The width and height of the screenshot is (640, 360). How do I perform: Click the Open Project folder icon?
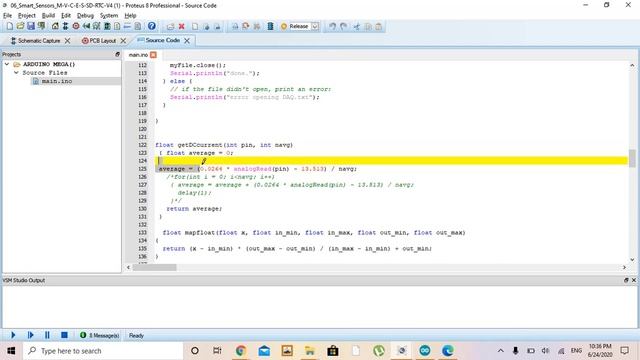pos(20,26)
